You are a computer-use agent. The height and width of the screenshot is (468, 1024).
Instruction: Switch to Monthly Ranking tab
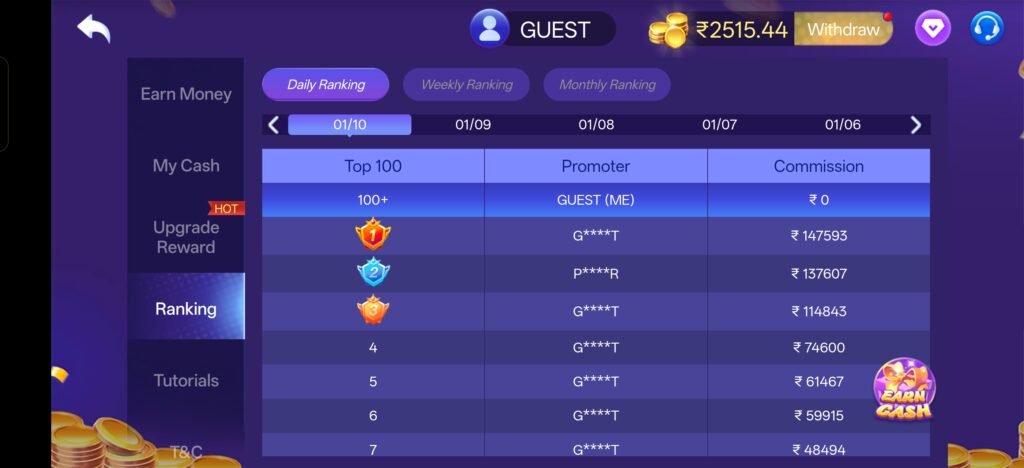[x=607, y=85]
